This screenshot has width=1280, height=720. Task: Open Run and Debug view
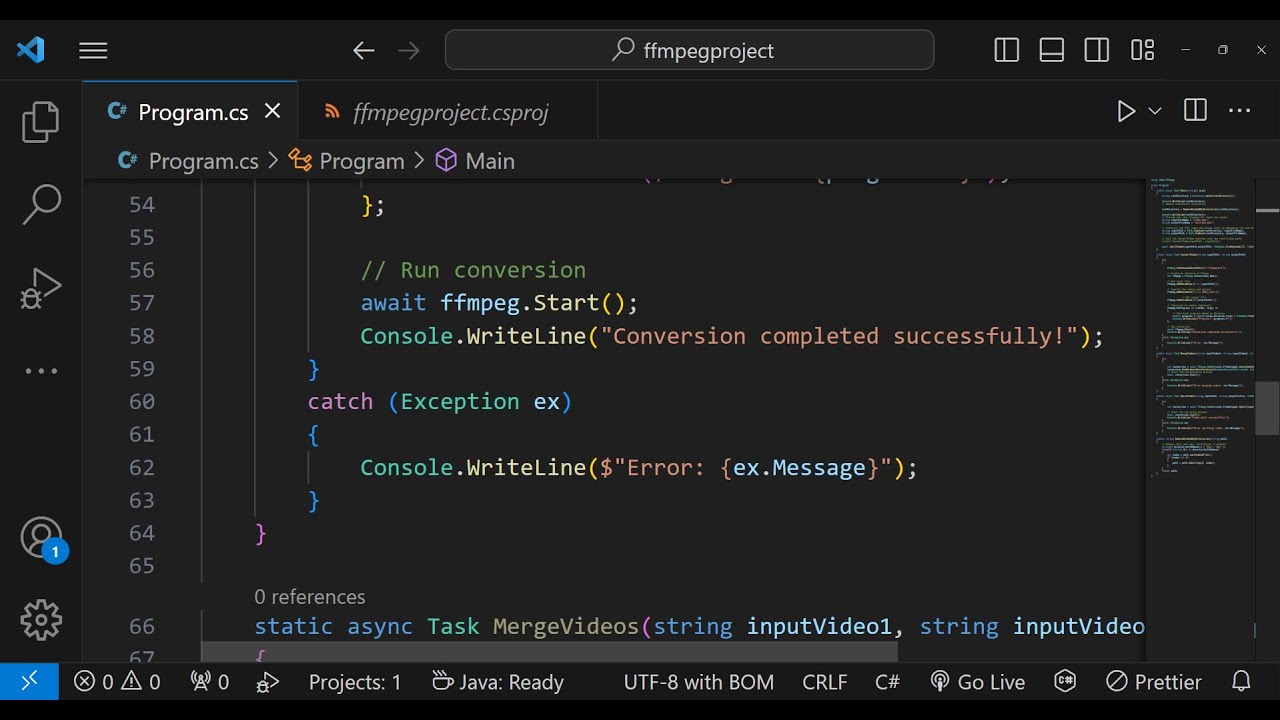[41, 288]
